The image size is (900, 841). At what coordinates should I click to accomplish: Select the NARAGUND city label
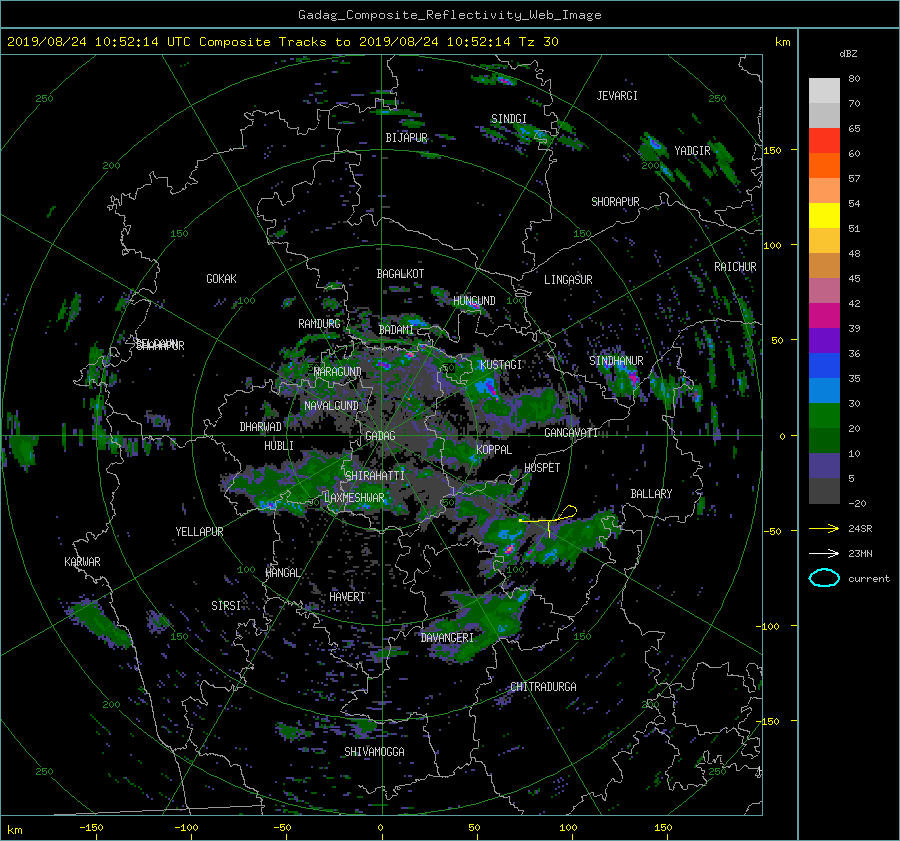[338, 372]
